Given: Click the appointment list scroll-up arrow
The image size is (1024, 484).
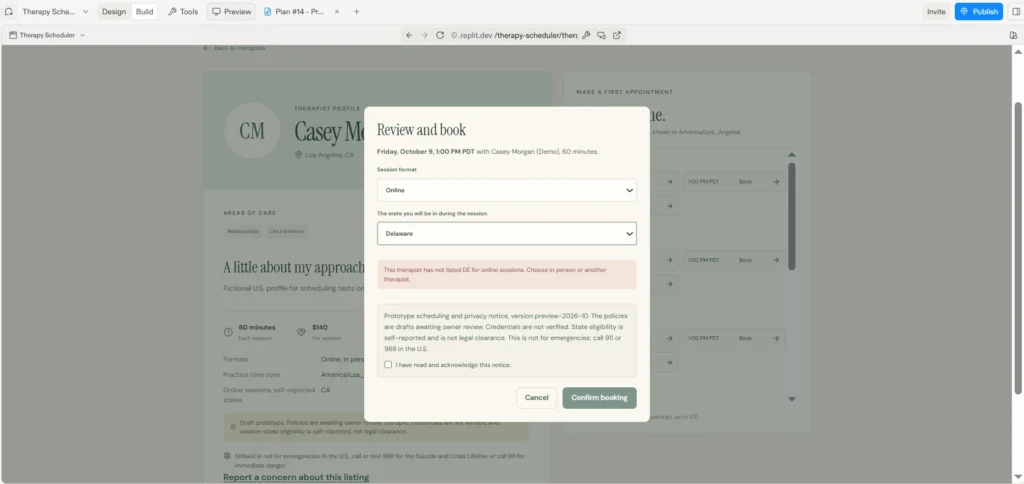Looking at the screenshot, I should 792,155.
